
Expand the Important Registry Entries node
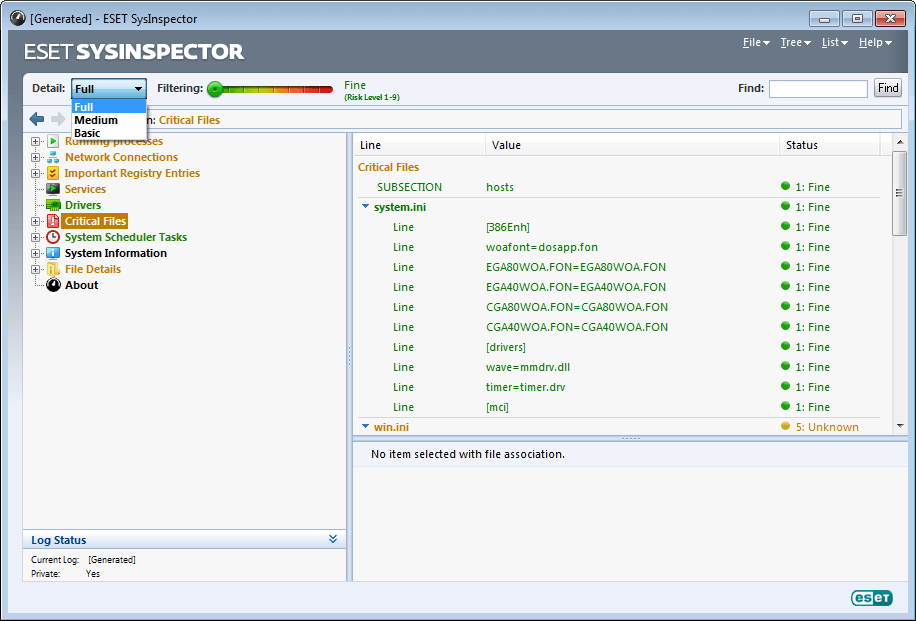coord(36,174)
